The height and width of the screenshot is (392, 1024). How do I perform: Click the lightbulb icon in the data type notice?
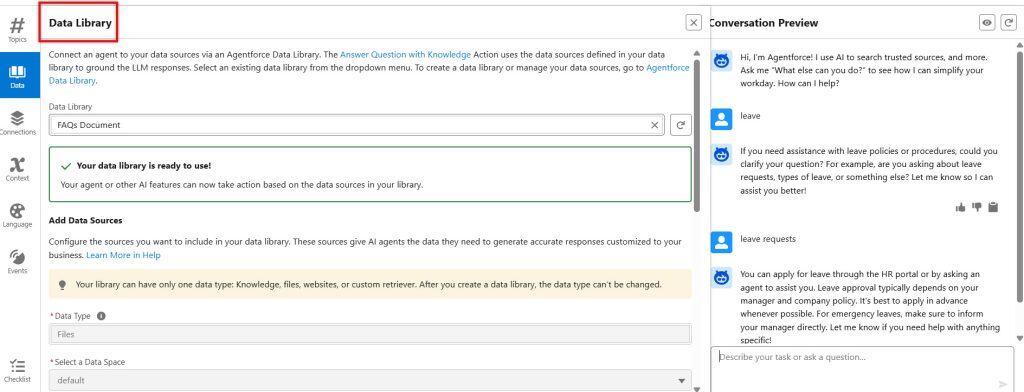pyautogui.click(x=63, y=285)
